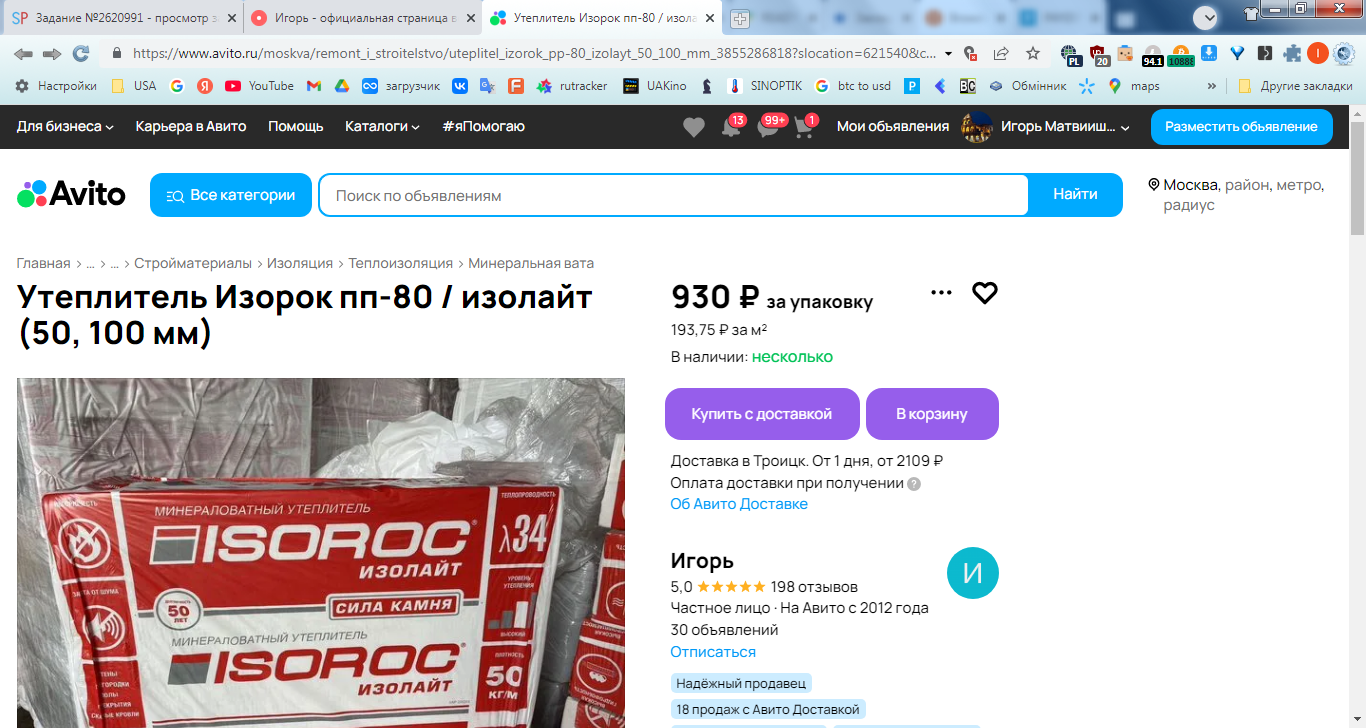Open notifications bell with badge 13
The height and width of the screenshot is (728, 1366).
pos(731,127)
